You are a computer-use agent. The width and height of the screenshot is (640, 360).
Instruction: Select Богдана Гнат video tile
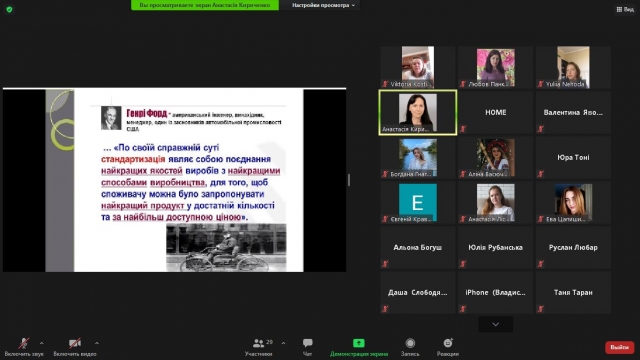point(418,158)
